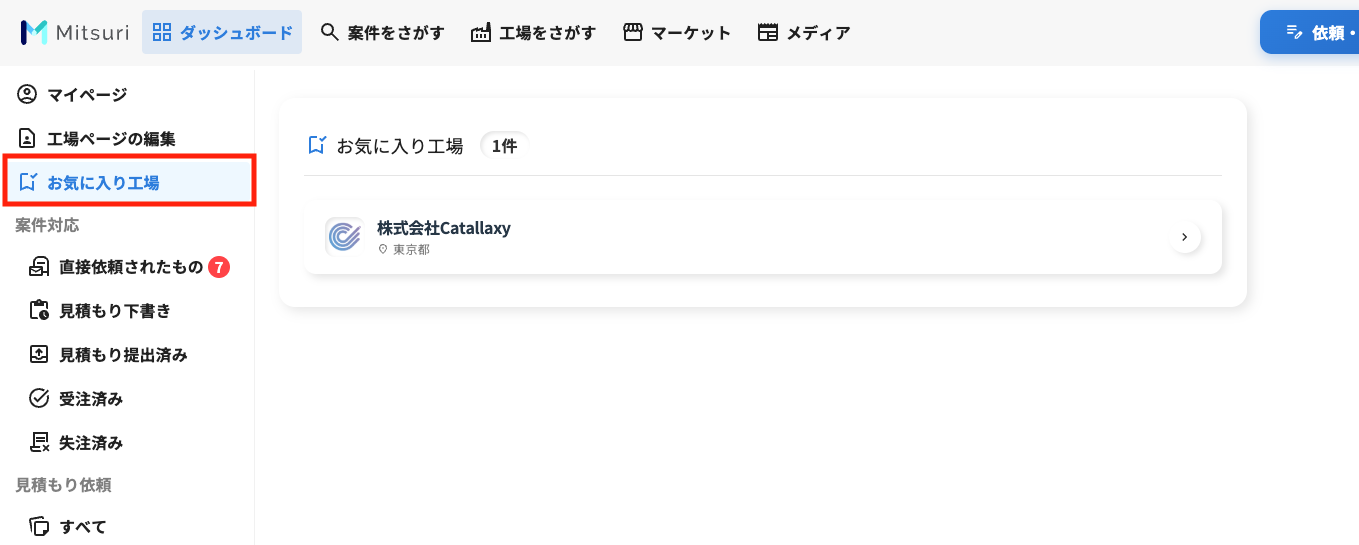Screen dimensions: 1359x545
Task: Open the メディア menu item
Action: (804, 32)
